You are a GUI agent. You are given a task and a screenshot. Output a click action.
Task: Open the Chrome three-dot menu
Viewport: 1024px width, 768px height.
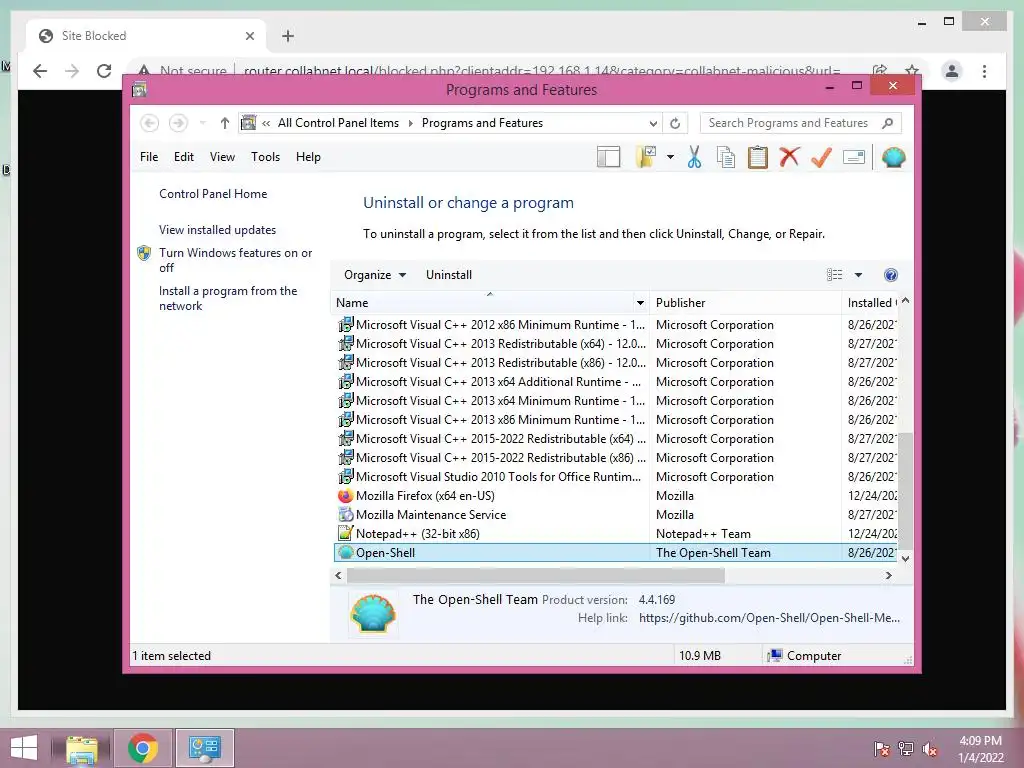(984, 71)
